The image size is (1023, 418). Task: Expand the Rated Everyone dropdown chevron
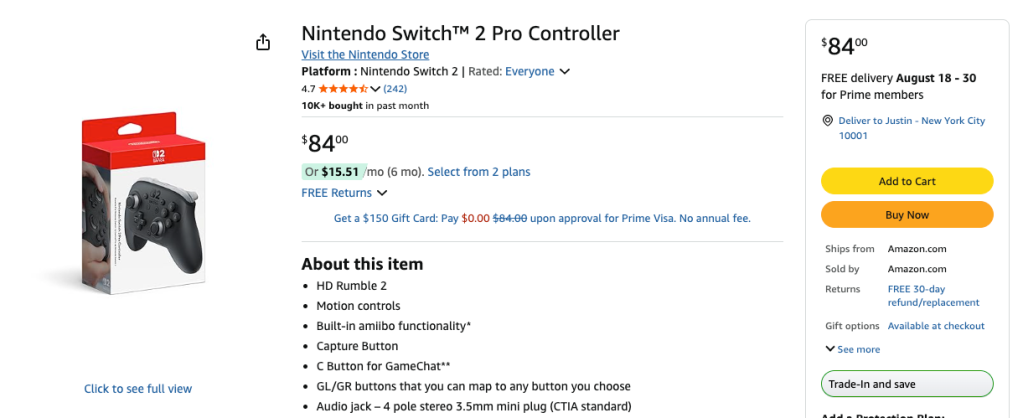[565, 72]
